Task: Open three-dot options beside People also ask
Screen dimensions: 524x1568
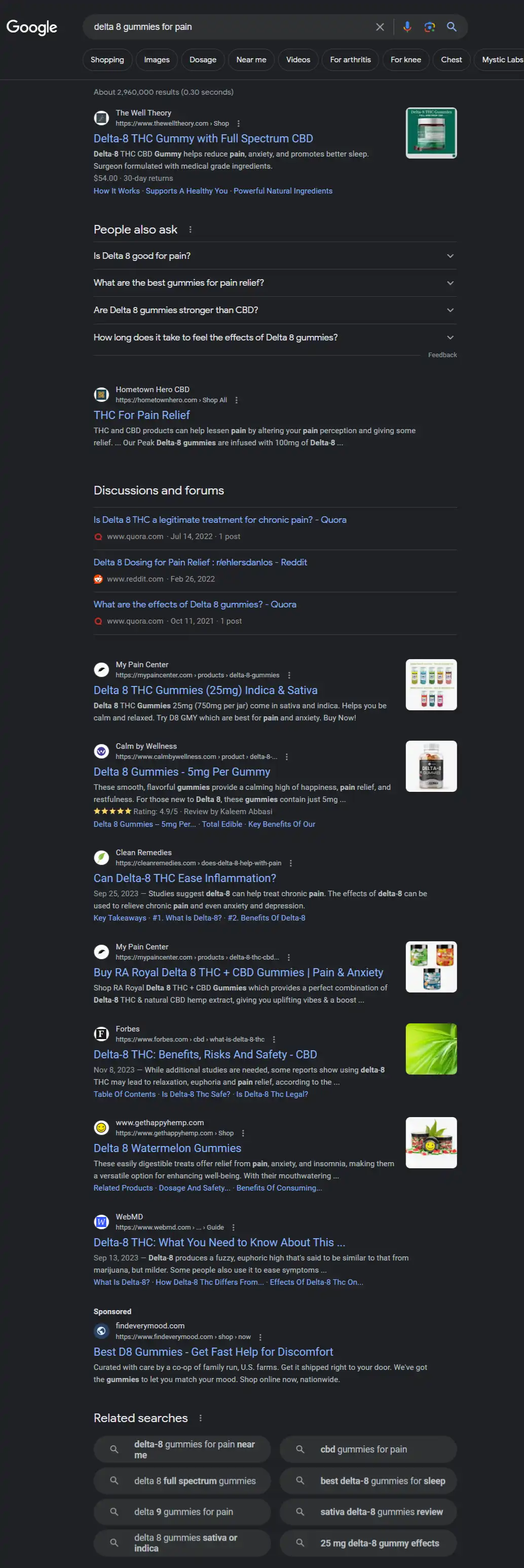Action: click(191, 230)
